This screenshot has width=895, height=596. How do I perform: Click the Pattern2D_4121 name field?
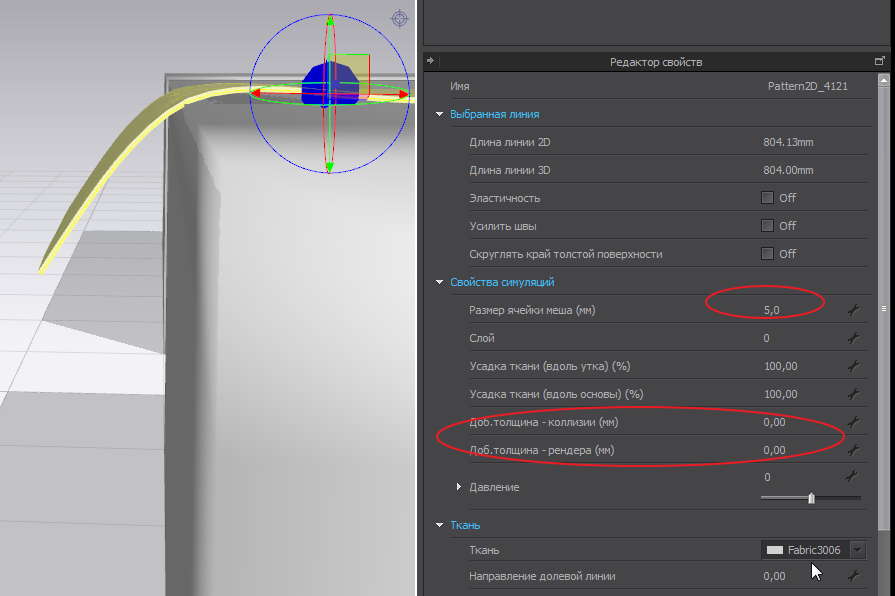pos(808,86)
